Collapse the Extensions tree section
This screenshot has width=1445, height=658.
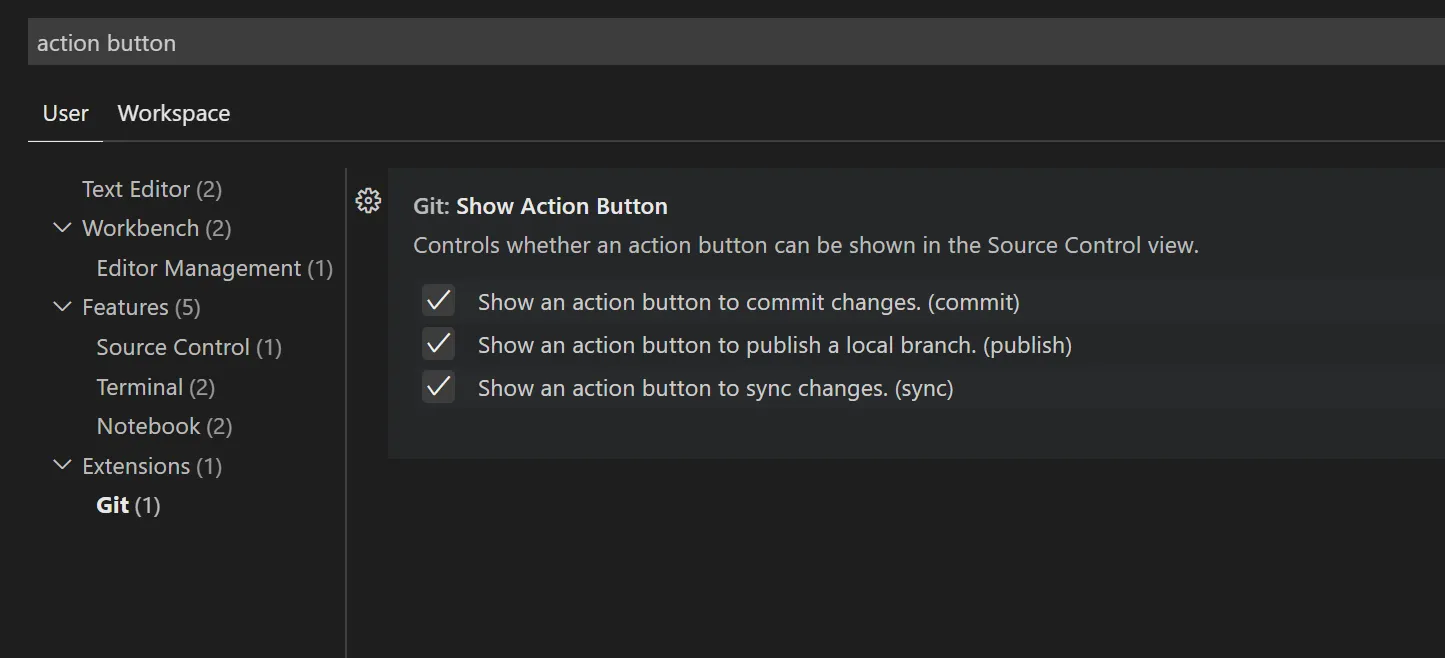click(x=63, y=466)
